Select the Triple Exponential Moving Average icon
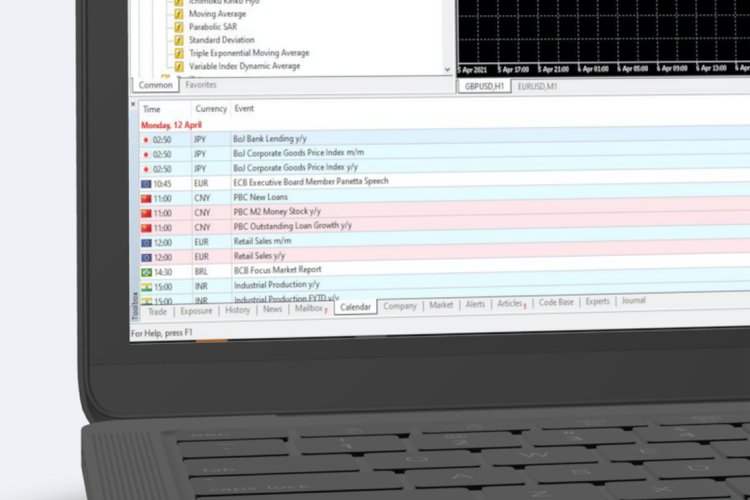 (179, 53)
